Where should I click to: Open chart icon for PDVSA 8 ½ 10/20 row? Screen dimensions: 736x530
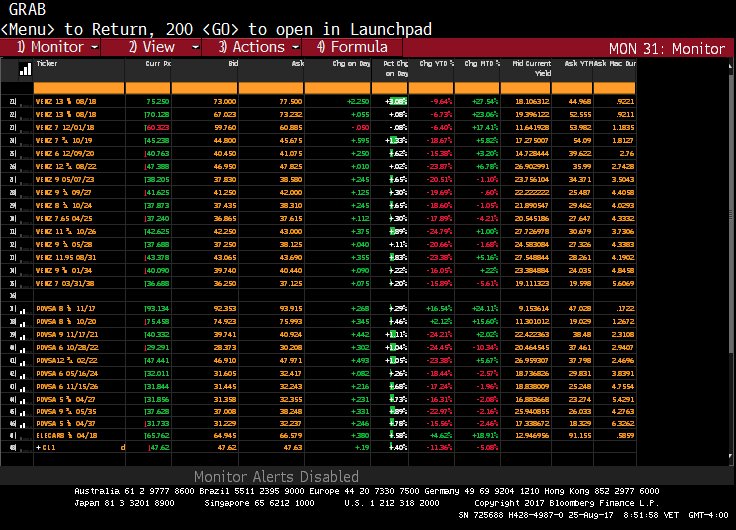(23, 323)
